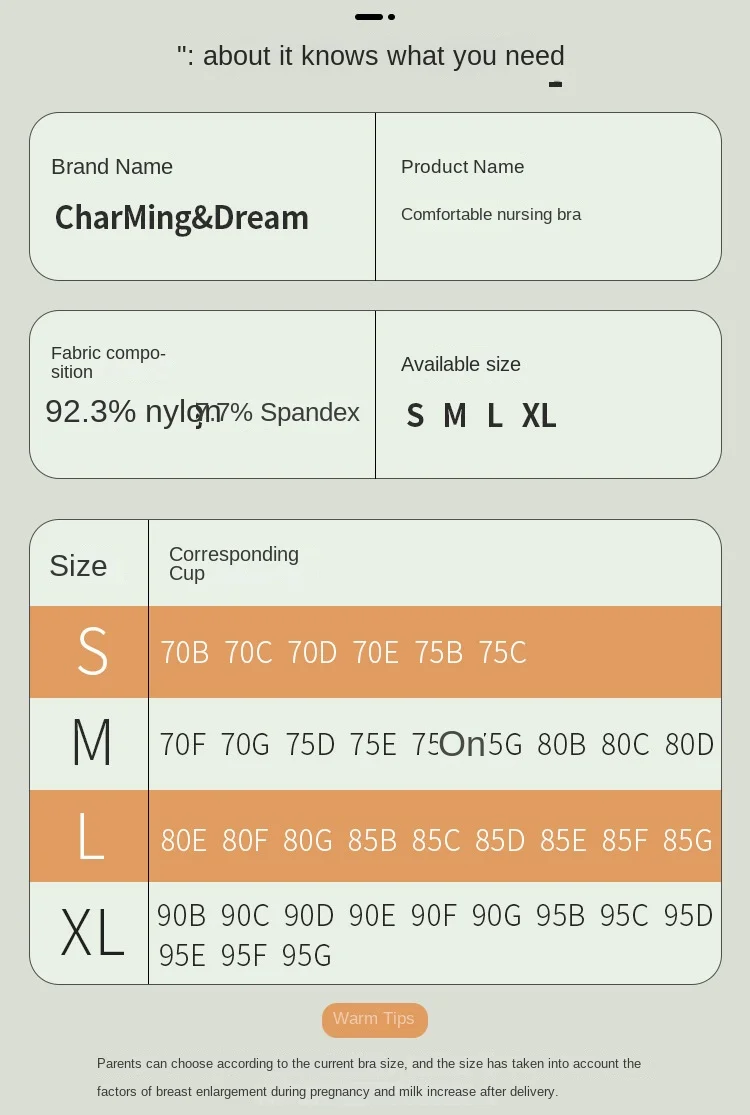Click the Warm Tips button
This screenshot has height=1115, width=750.
click(x=375, y=1020)
